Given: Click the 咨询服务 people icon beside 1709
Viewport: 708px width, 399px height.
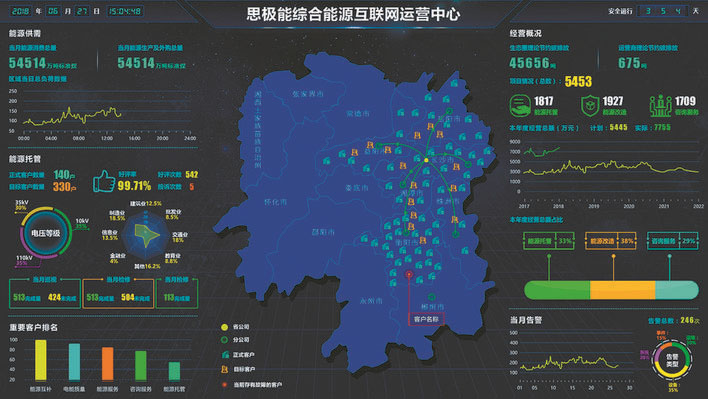Looking at the screenshot, I should click(x=661, y=106).
